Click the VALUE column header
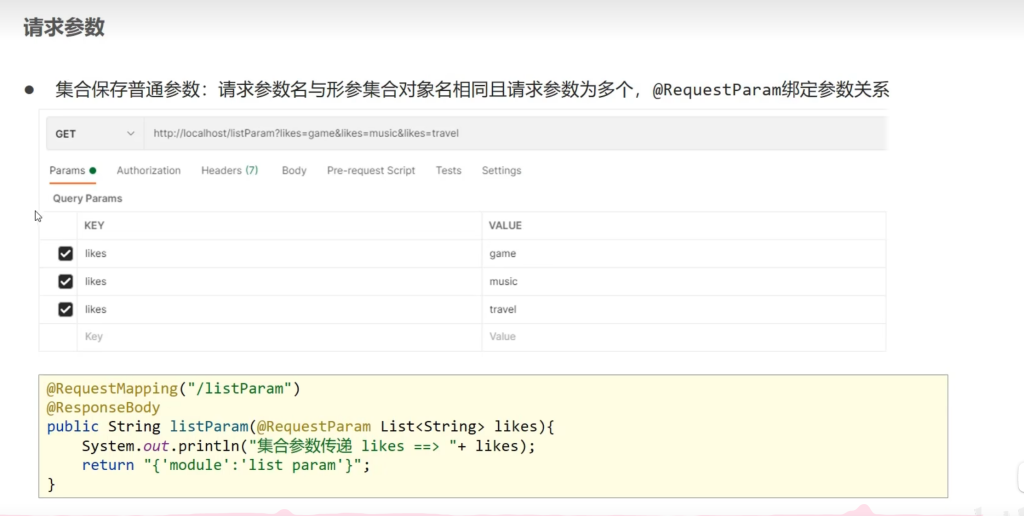 point(505,226)
